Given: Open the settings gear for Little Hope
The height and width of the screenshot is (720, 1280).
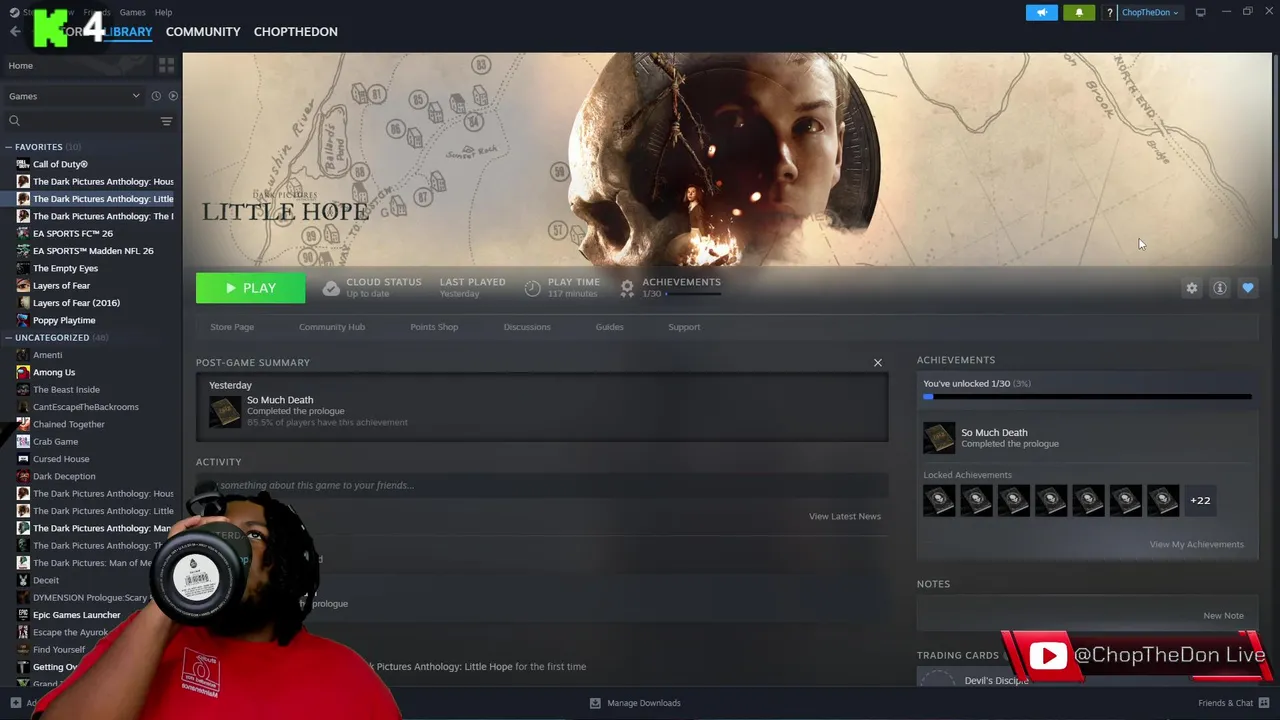Looking at the screenshot, I should [1191, 288].
